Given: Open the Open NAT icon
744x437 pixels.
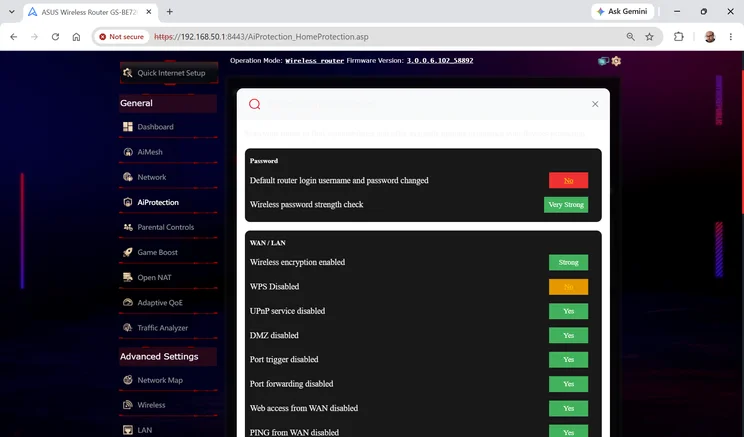Looking at the screenshot, I should point(128,278).
